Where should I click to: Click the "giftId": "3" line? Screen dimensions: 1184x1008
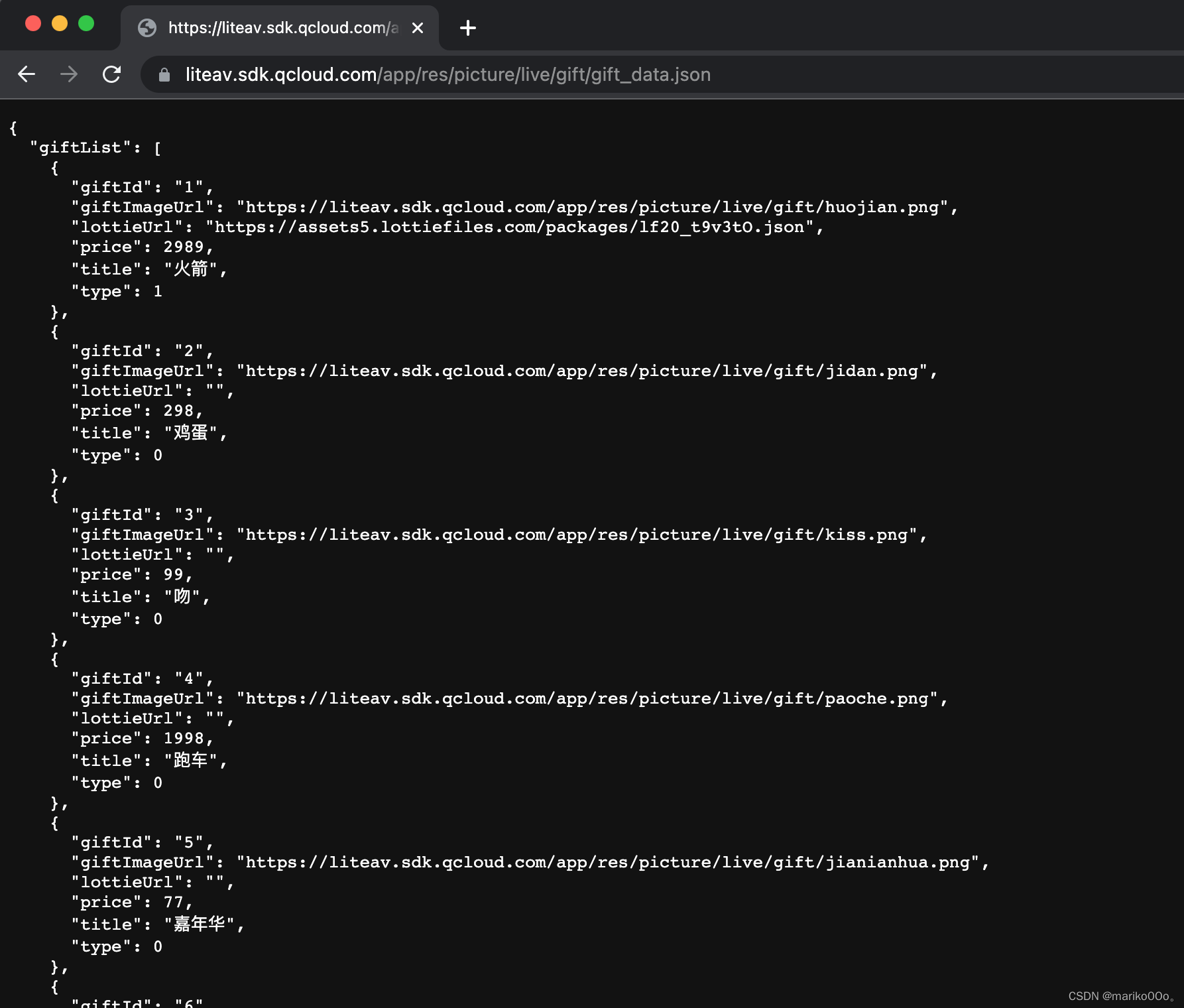pyautogui.click(x=143, y=515)
